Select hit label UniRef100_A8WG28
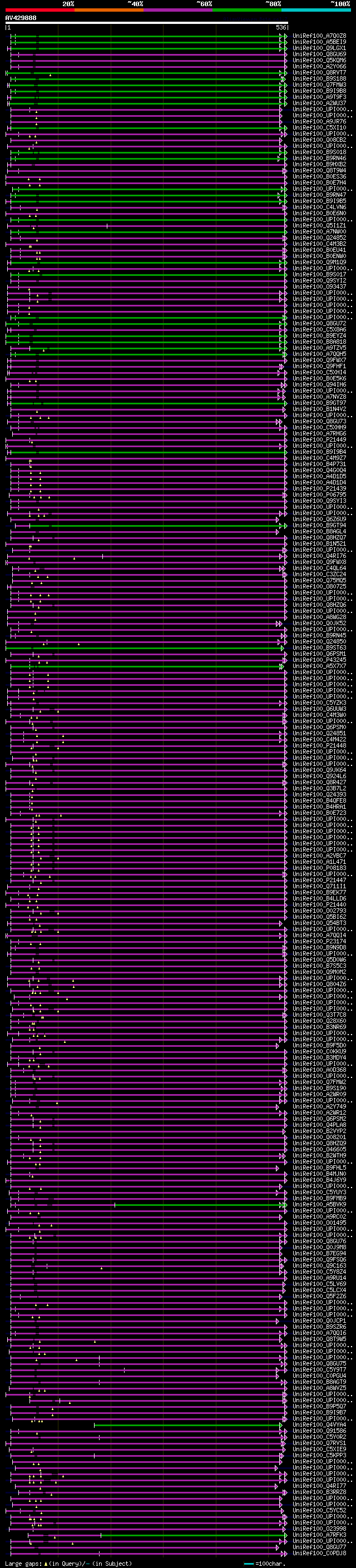Viewport: 356px width, 1568px height. [319, 617]
